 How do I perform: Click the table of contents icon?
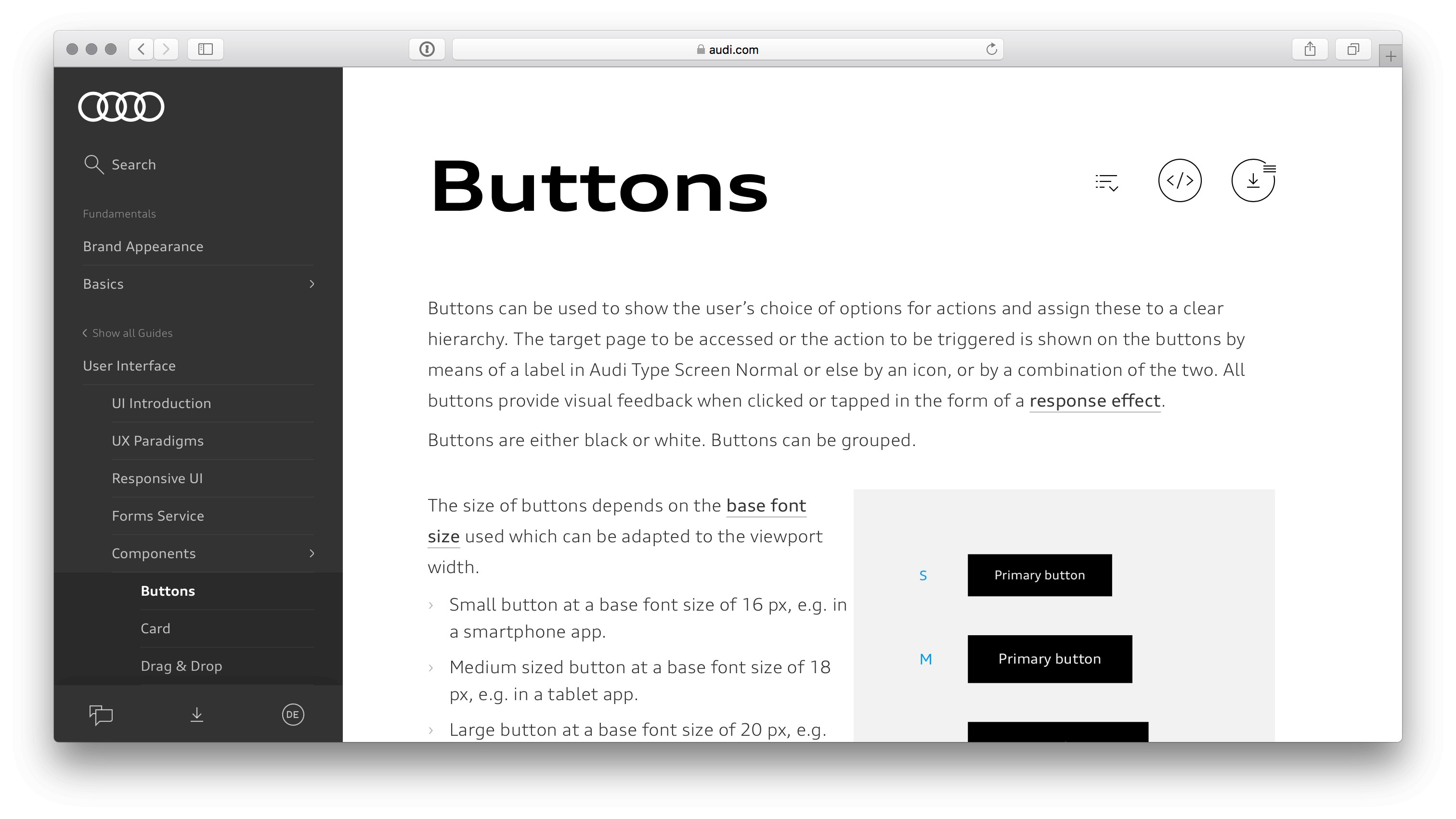[1107, 181]
